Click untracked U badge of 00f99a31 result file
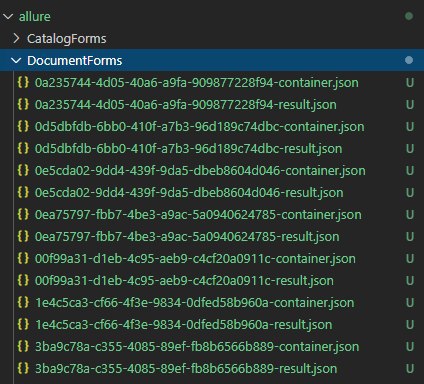This screenshot has width=424, height=384. 410,281
